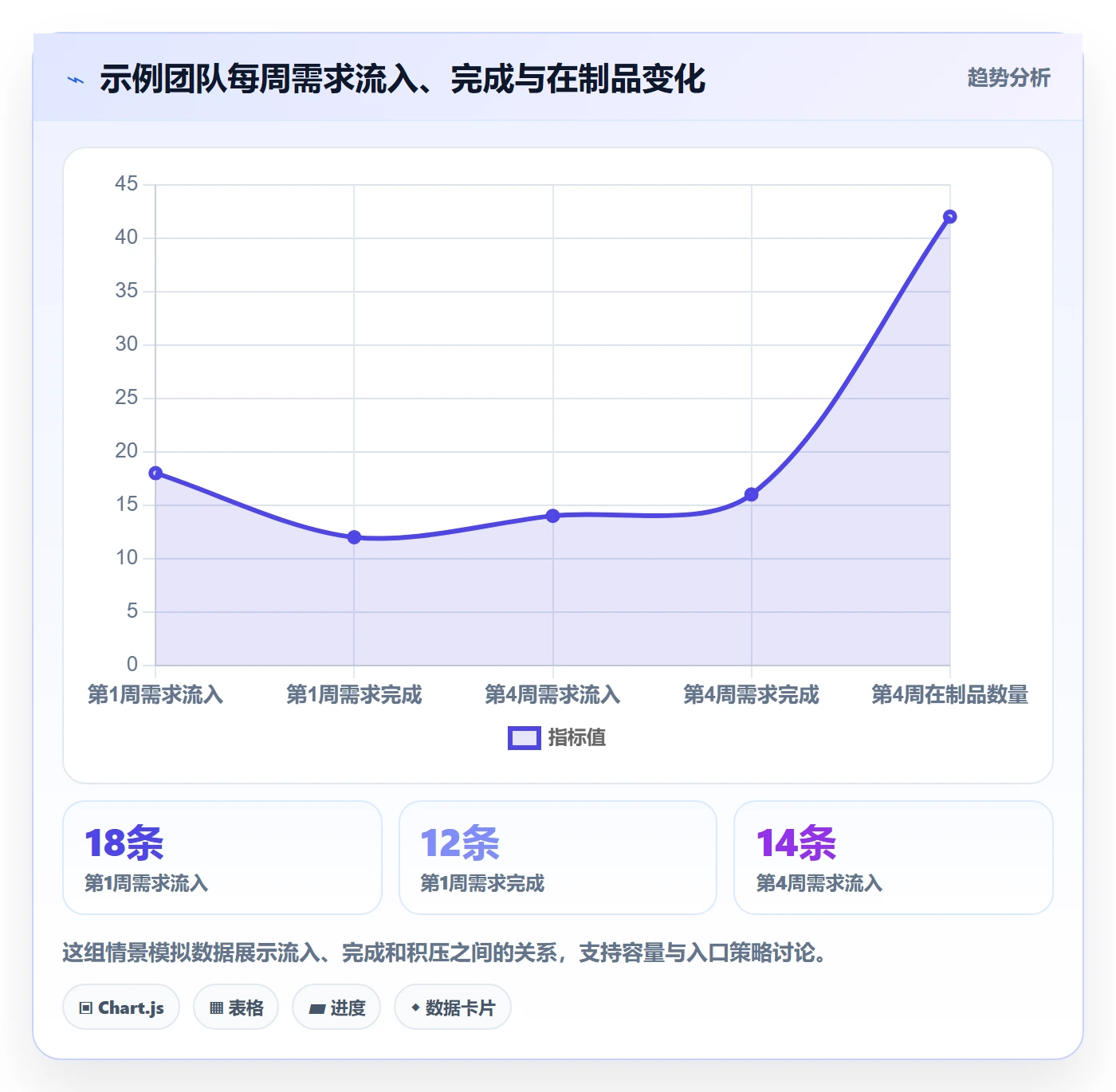Select the 第4周在制品数量 data point at 42
Screen dimensions: 1116x1092
coord(949,217)
